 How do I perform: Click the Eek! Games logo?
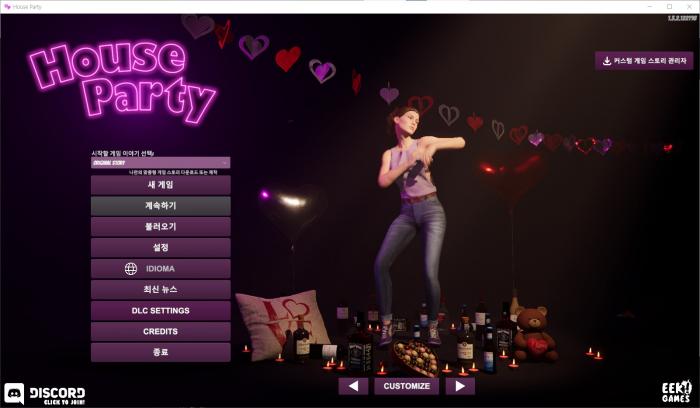click(676, 391)
